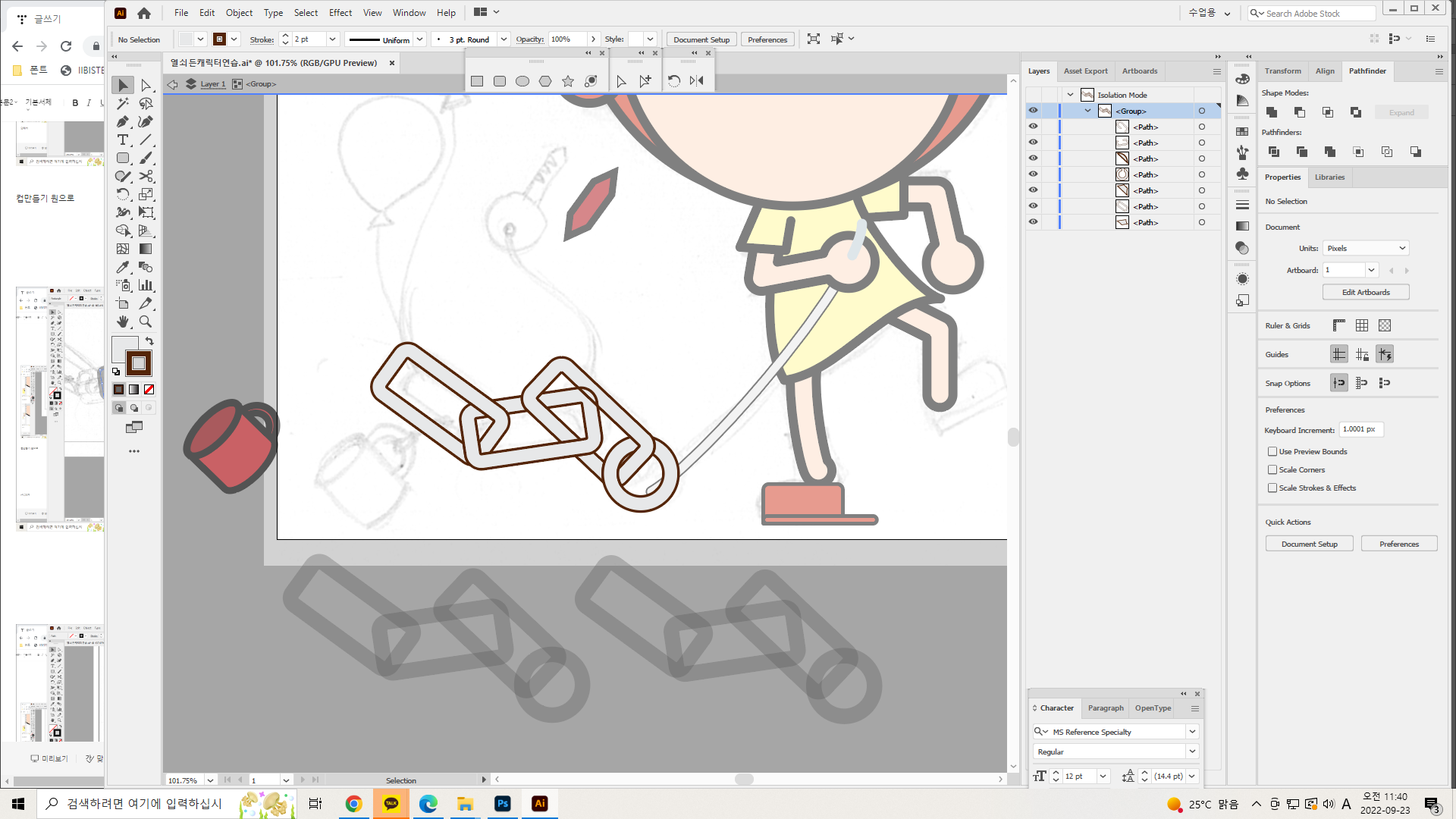This screenshot has width=1456, height=819.
Task: Click Document Setup in control bar
Action: (x=701, y=39)
